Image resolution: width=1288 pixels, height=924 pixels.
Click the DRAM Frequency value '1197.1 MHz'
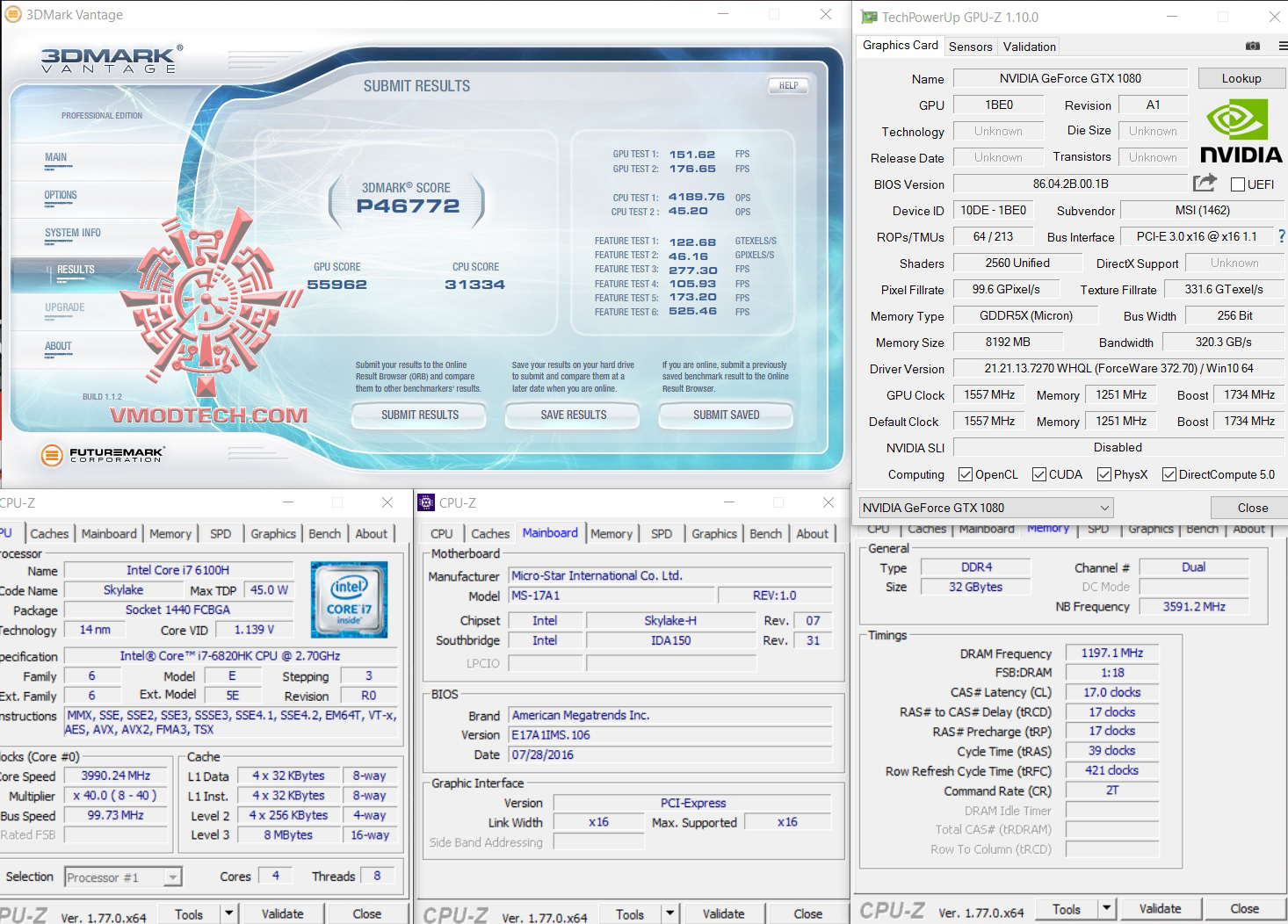1111,653
